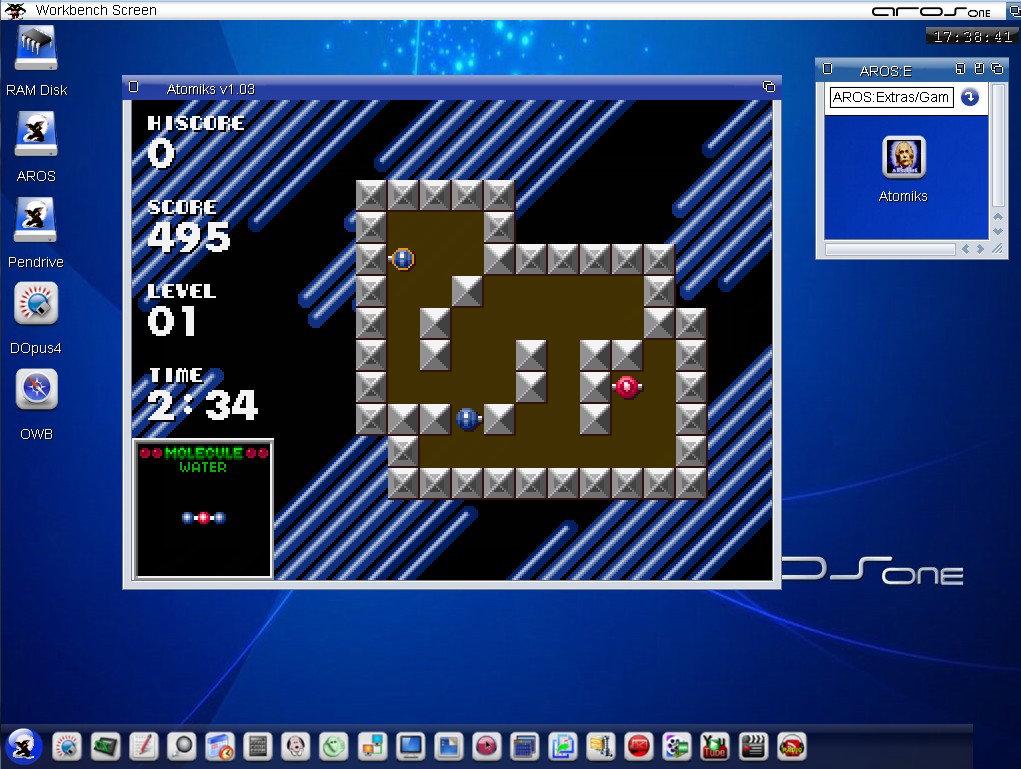Click the AROS:Extras/Gam path field
The image size is (1021, 769).
click(x=891, y=97)
